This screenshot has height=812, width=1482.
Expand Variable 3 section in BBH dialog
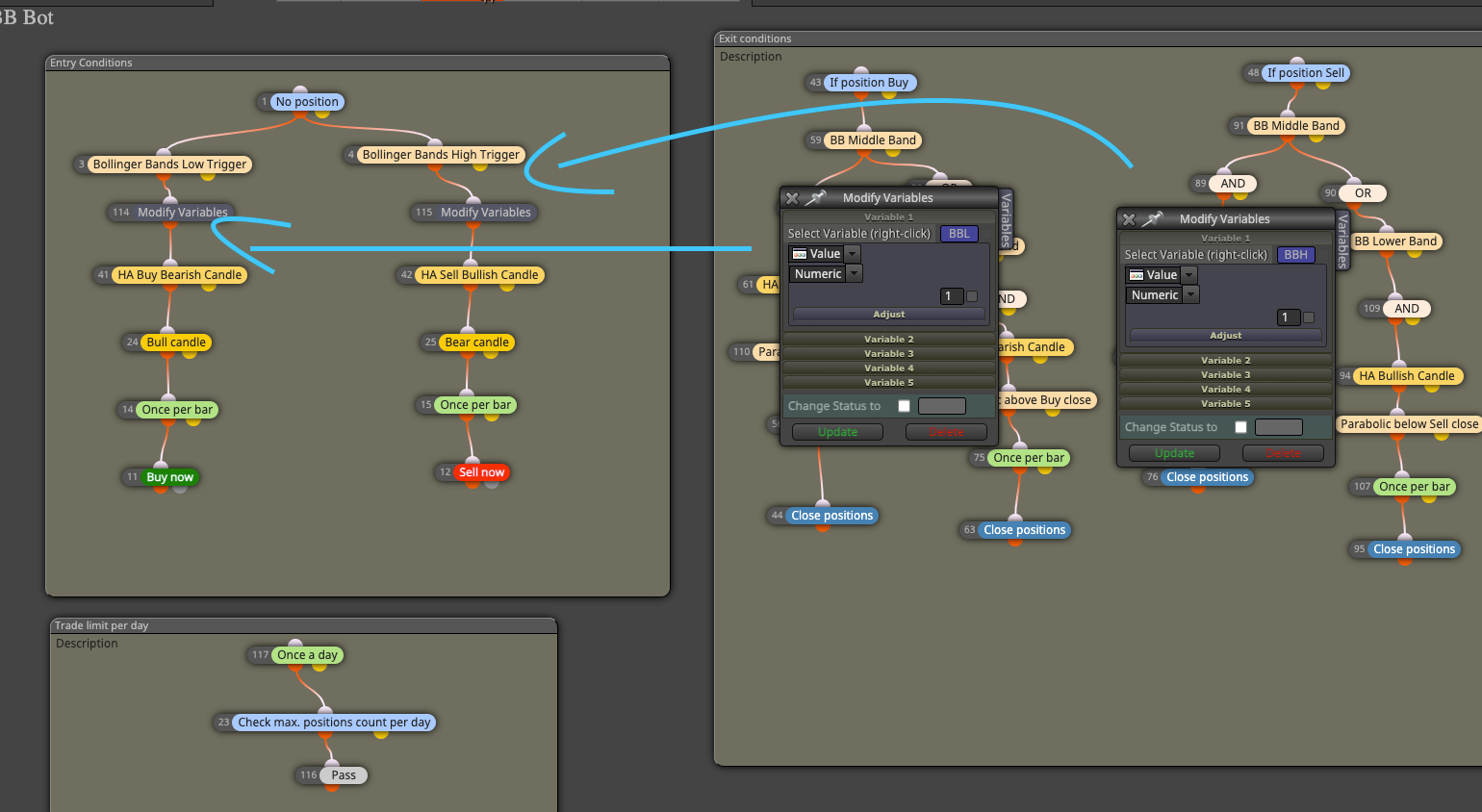[x=1225, y=375]
